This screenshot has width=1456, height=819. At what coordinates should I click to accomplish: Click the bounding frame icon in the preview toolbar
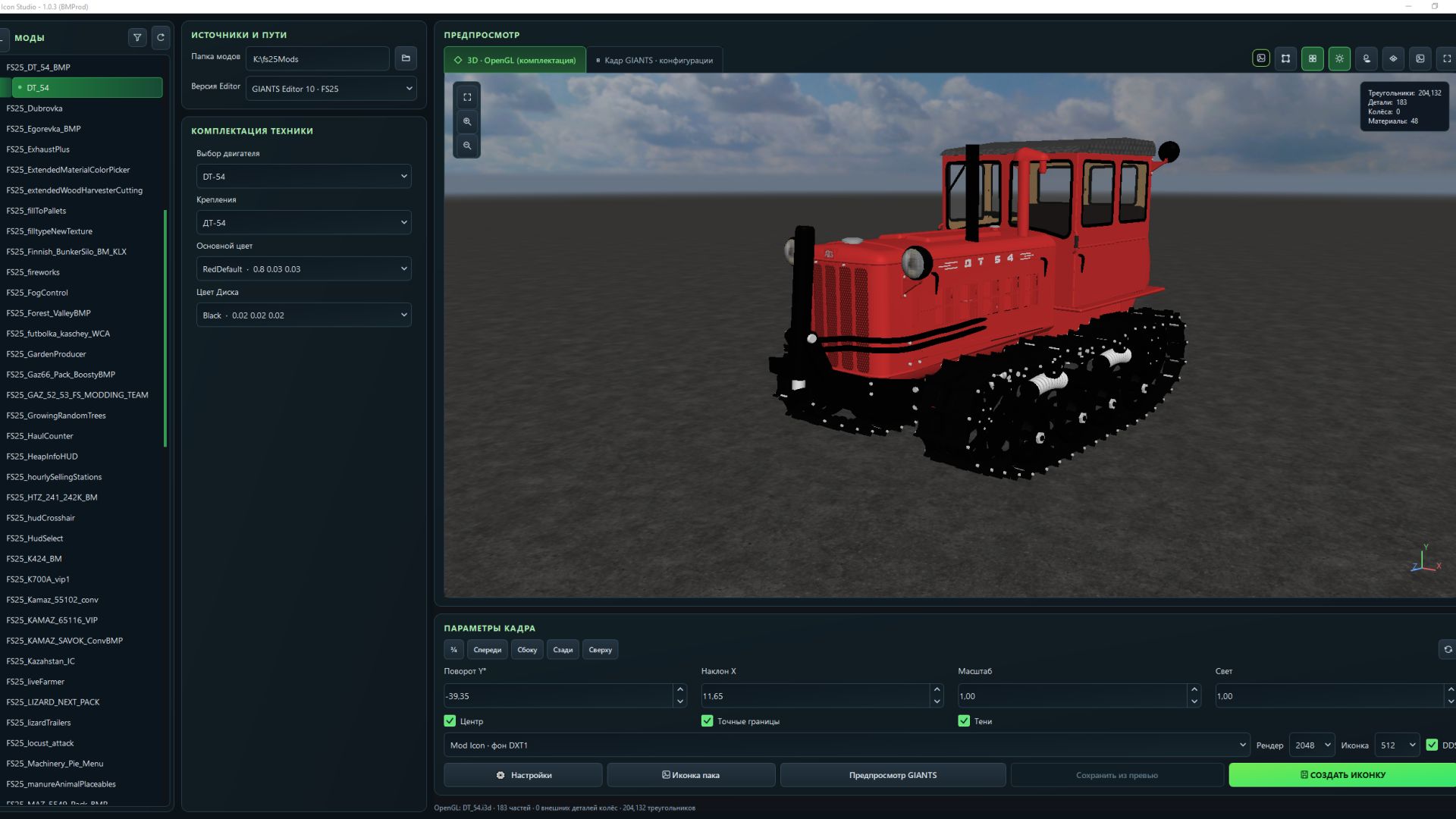[x=1285, y=58]
